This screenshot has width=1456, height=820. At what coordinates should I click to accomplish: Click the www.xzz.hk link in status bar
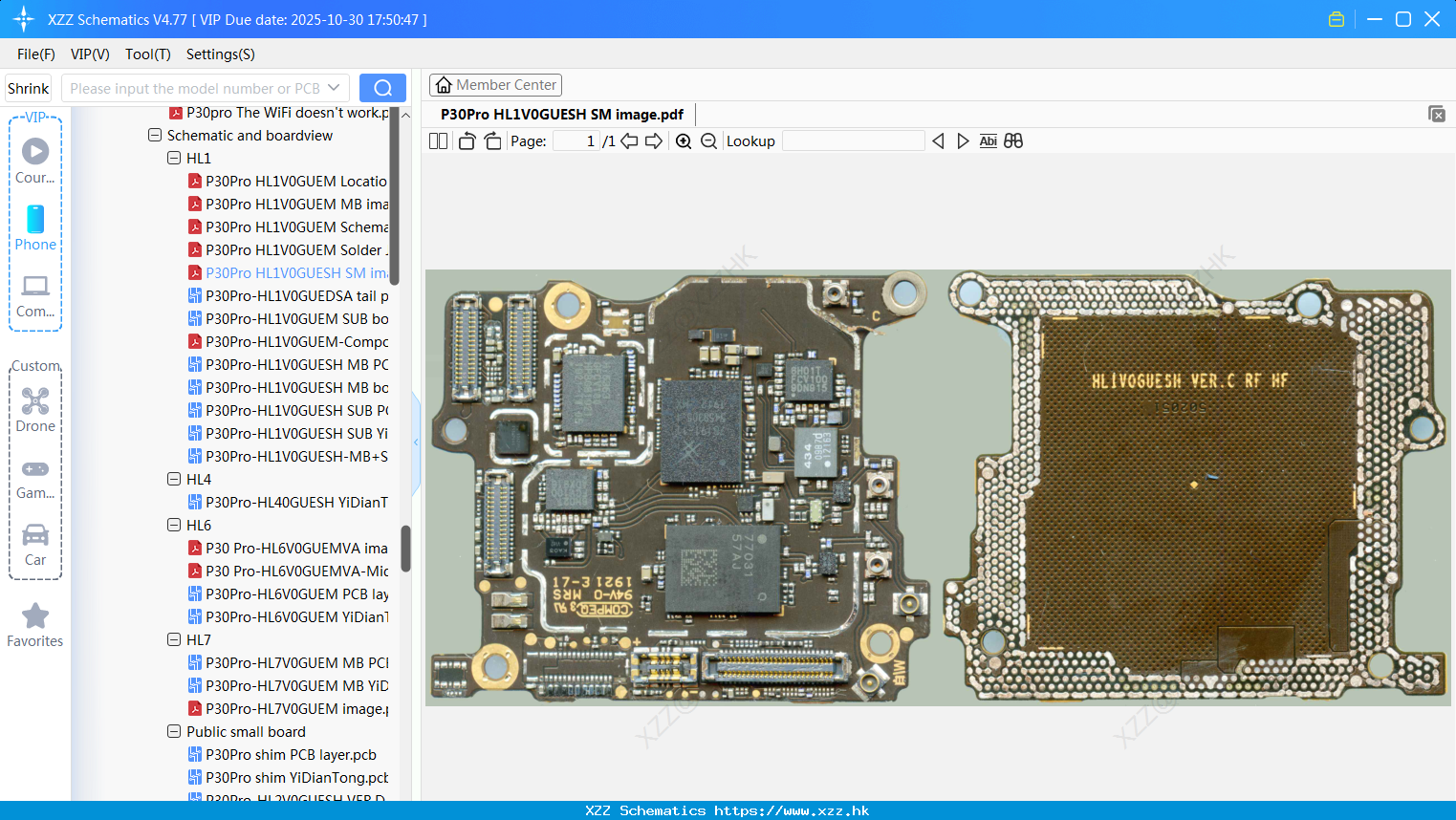click(793, 810)
